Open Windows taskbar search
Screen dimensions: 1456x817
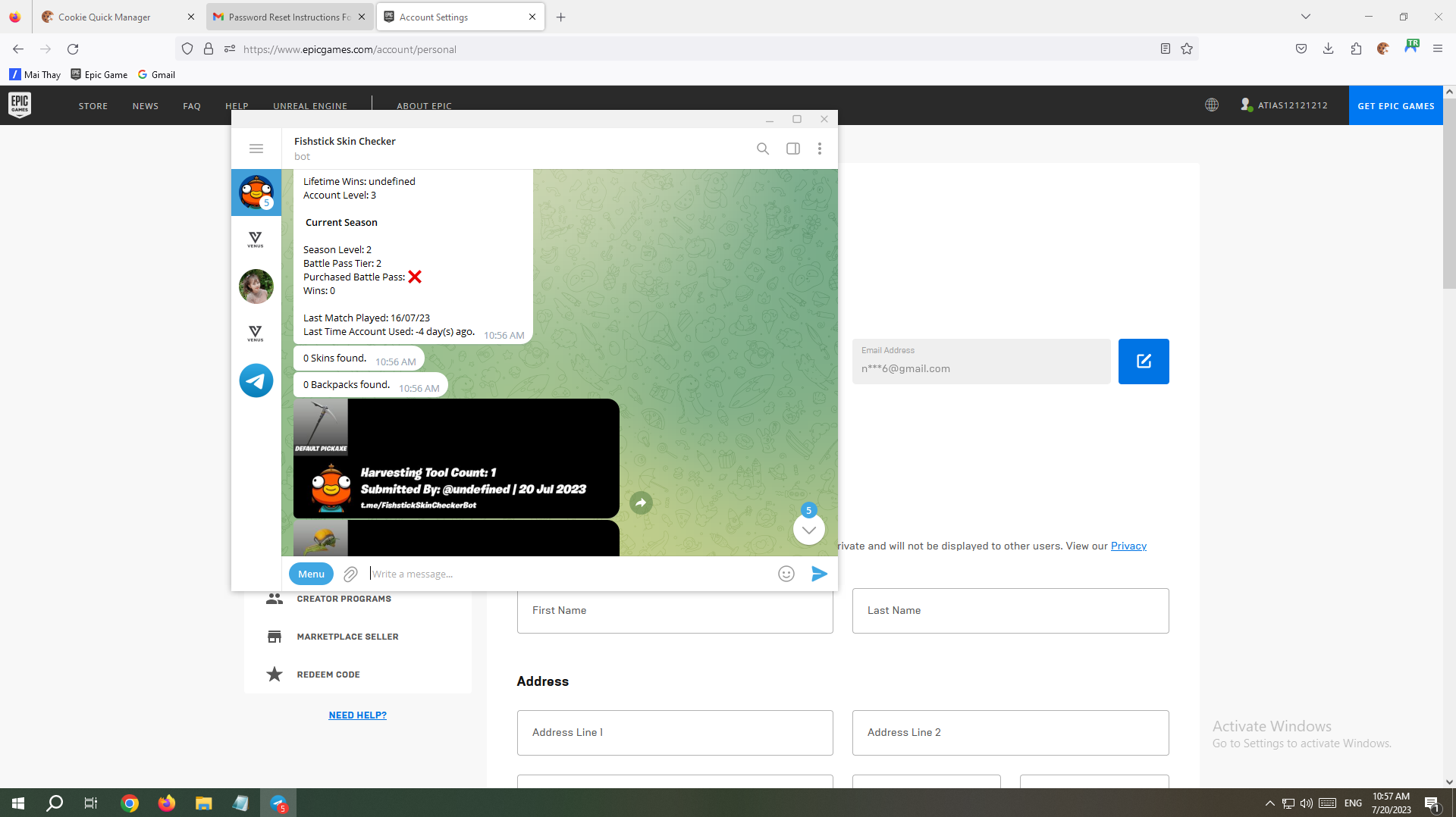tap(55, 803)
